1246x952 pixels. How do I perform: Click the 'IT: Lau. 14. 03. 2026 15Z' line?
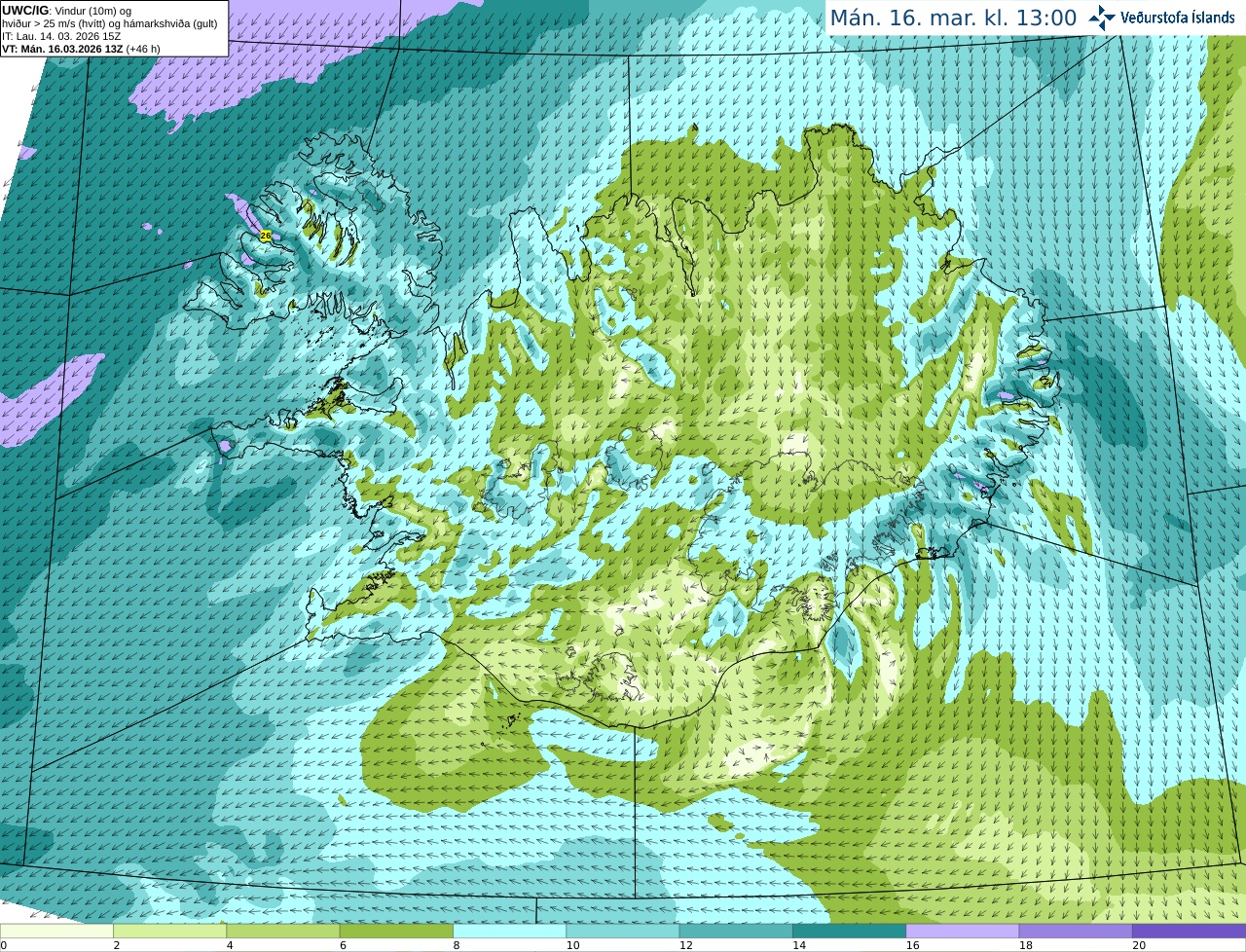click(61, 36)
